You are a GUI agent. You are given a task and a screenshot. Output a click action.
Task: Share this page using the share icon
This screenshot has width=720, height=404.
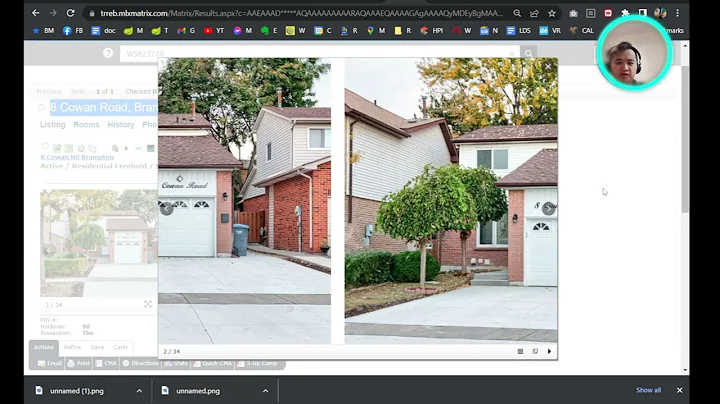534,13
